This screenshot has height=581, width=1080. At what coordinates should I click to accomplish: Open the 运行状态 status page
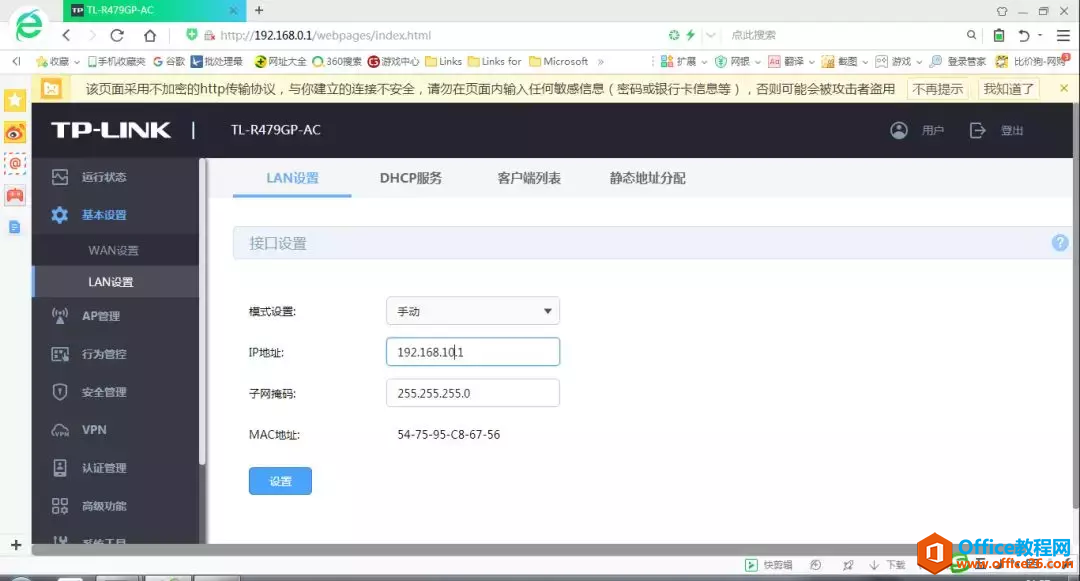point(103,177)
